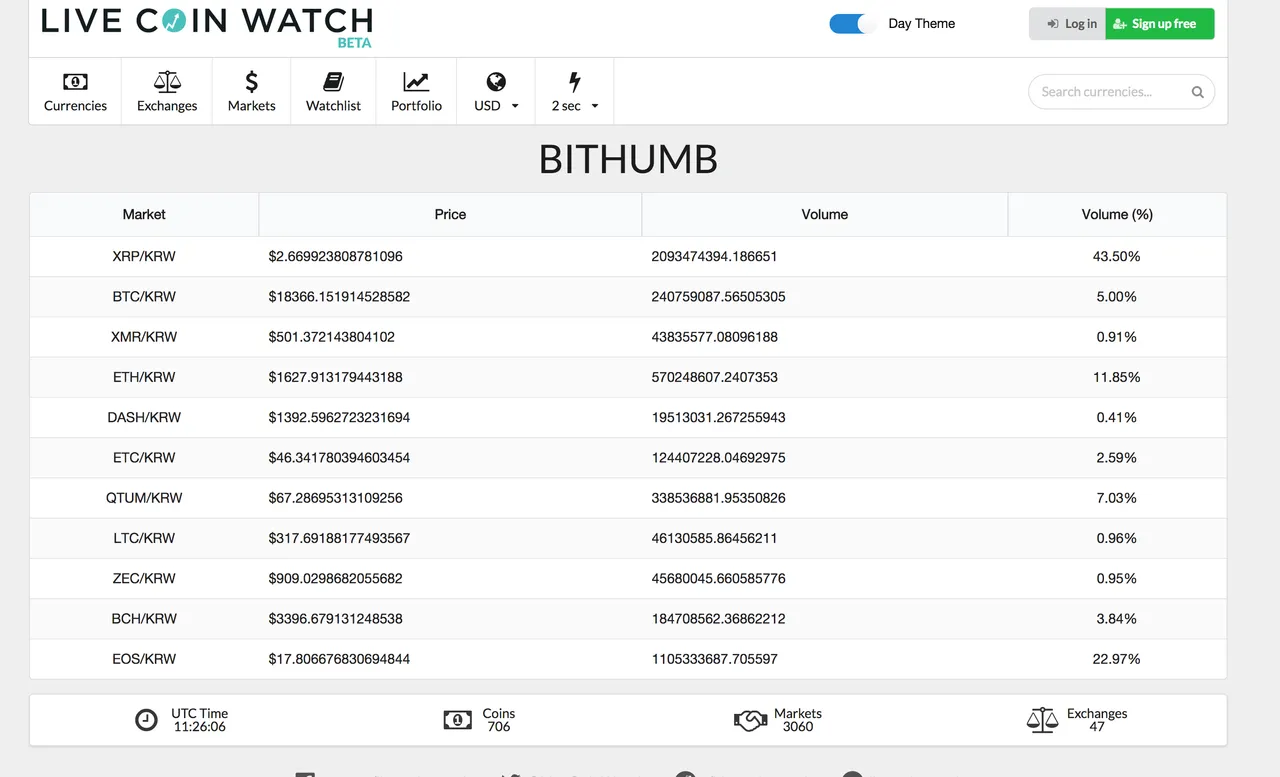Select the EOS/KRW market cell
1280x777 pixels.
point(144,658)
